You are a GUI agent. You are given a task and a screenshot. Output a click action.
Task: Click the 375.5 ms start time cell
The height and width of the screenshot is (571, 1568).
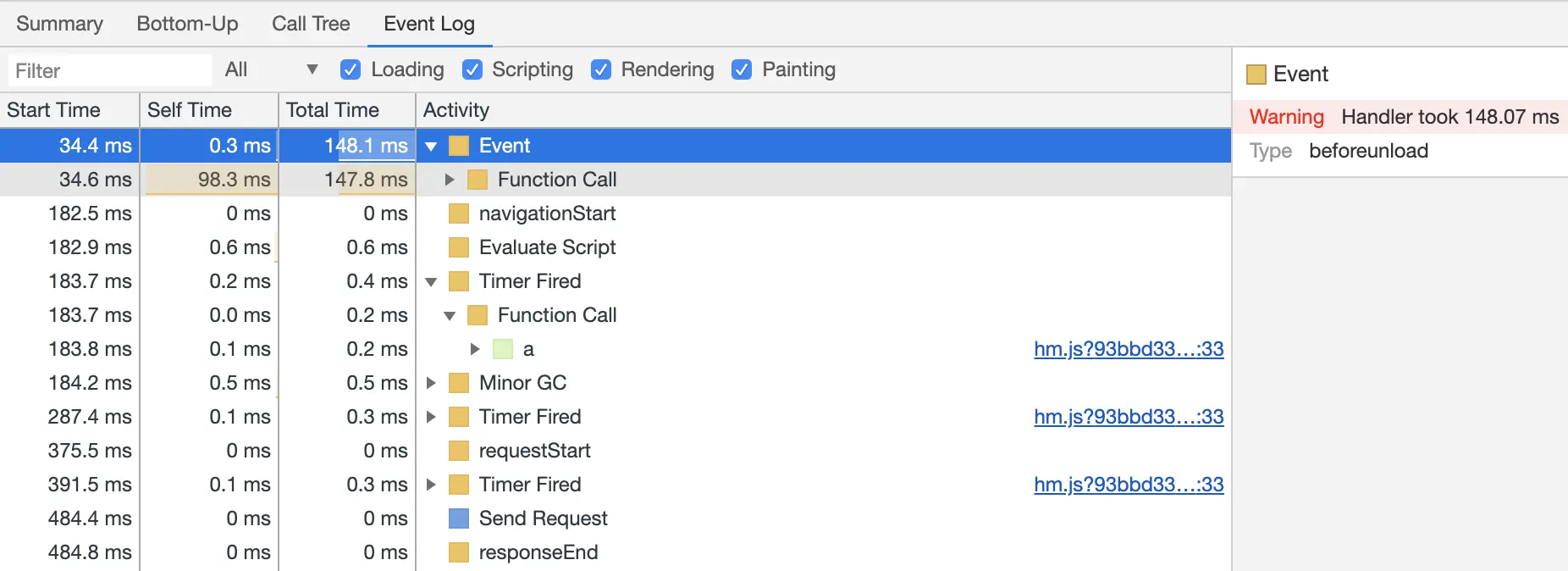69,451
